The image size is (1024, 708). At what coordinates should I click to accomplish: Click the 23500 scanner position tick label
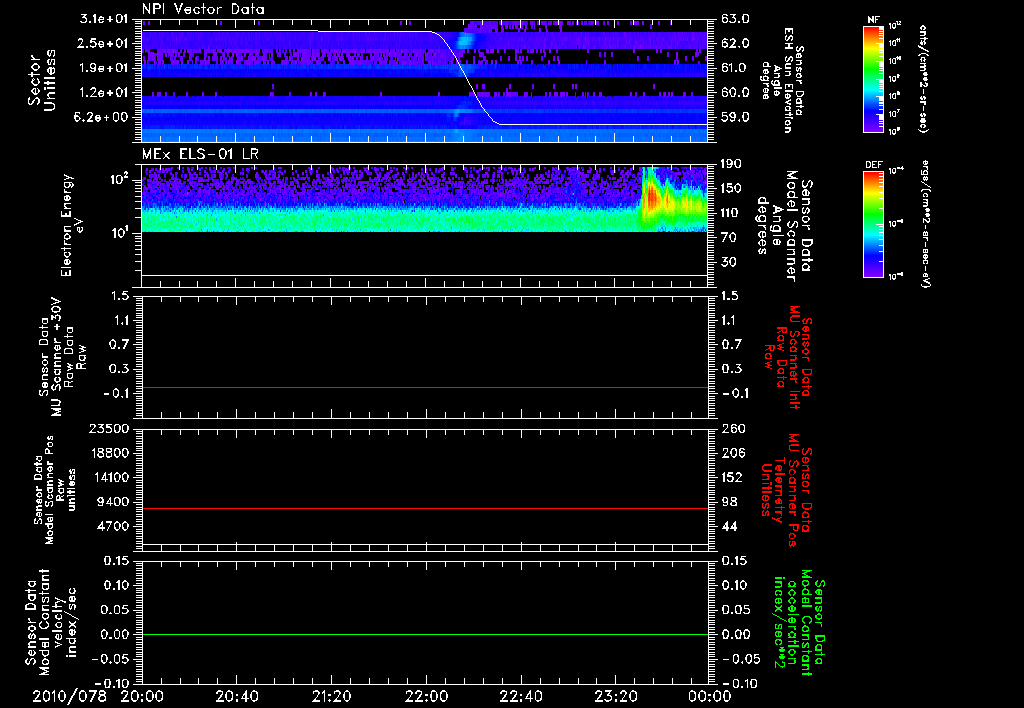(109, 429)
